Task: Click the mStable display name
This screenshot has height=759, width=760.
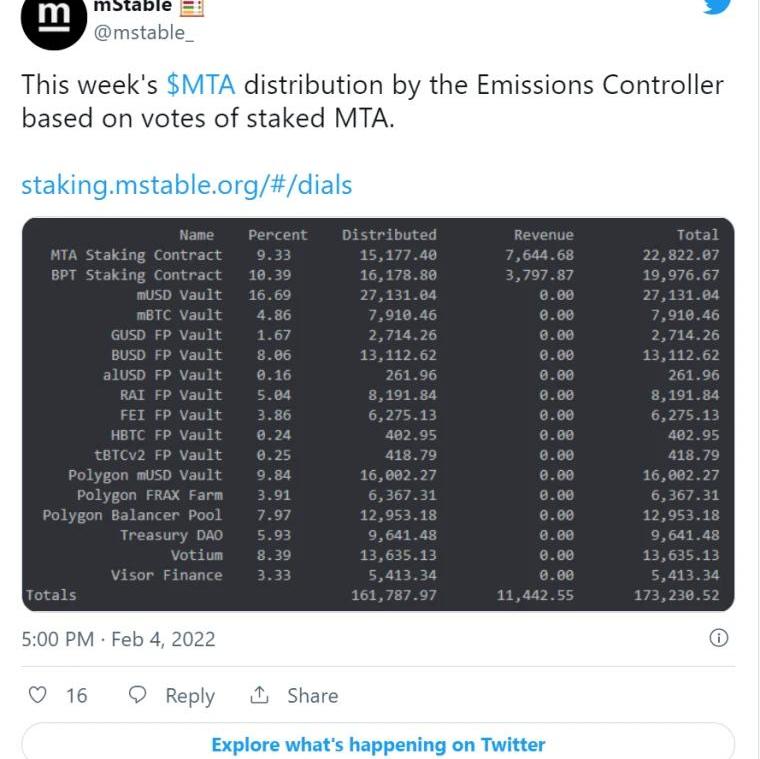Action: click(132, 6)
